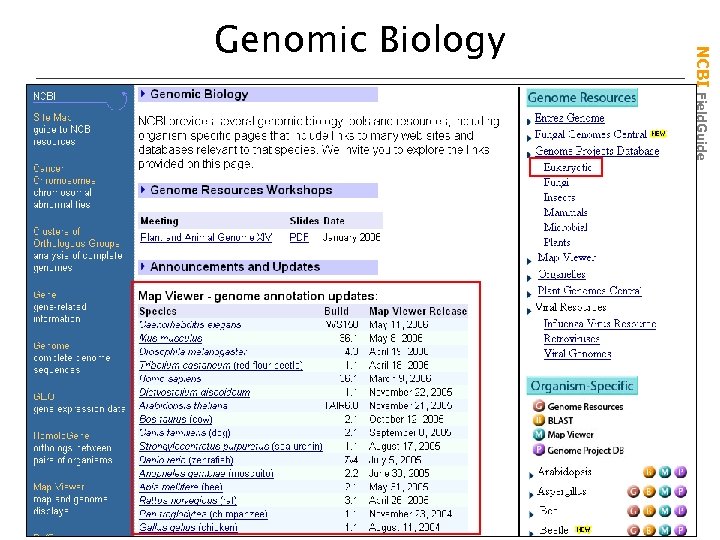Expand the Genomic Biology section triangle
Image resolution: width=720 pixels, height=540 pixels.
[x=143, y=94]
